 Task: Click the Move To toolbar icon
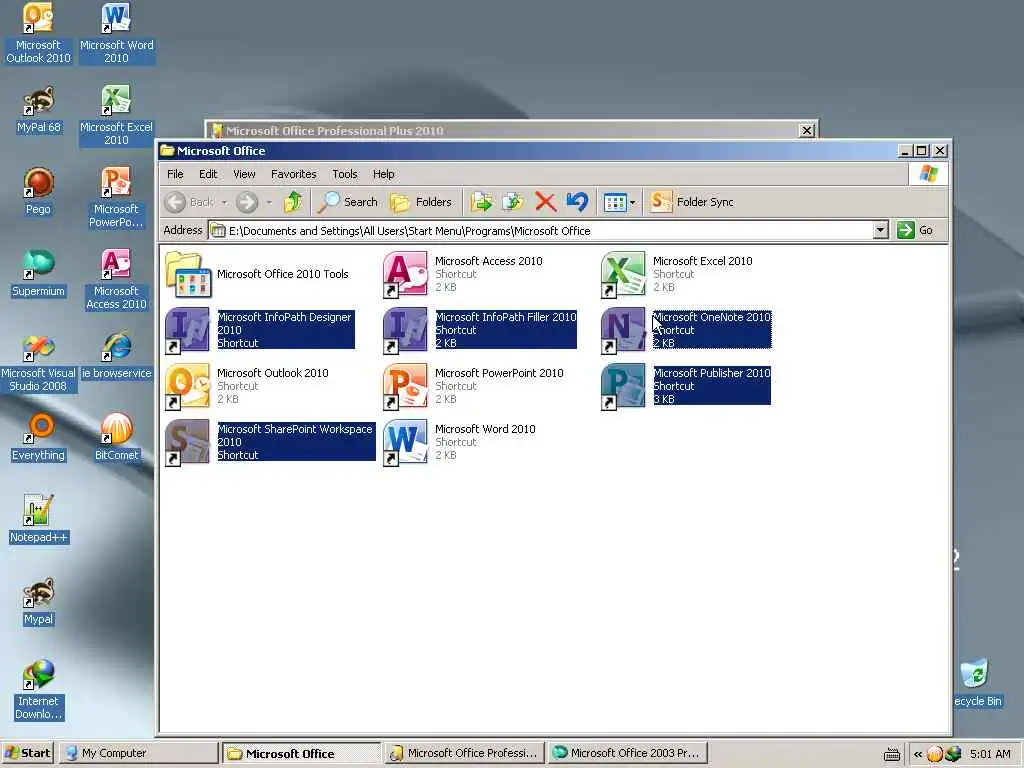pyautogui.click(x=481, y=202)
